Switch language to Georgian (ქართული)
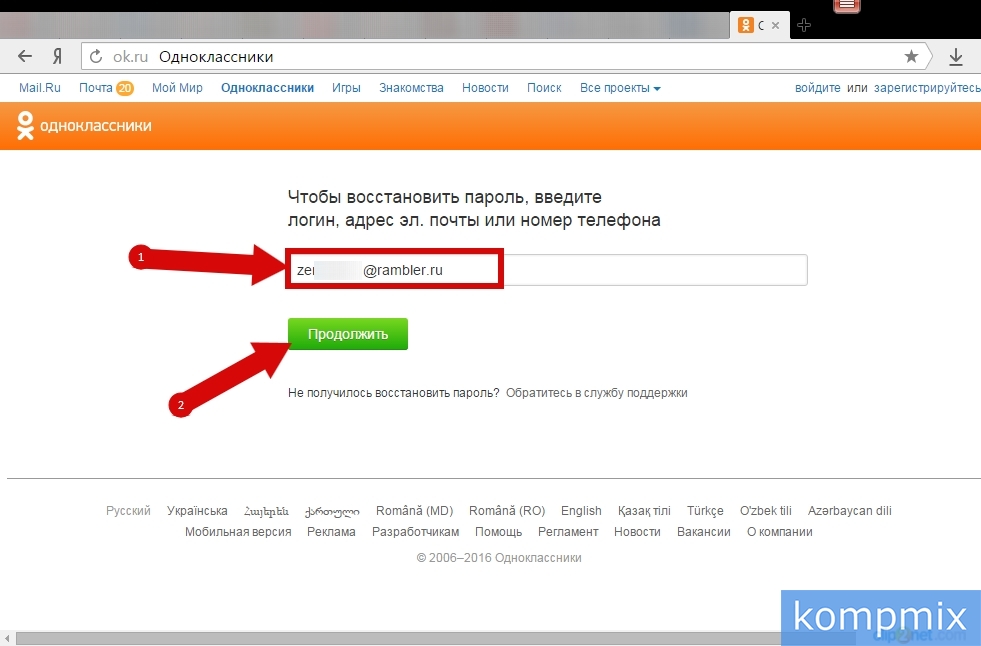Viewport: 981px width, 646px height. pyautogui.click(x=332, y=512)
